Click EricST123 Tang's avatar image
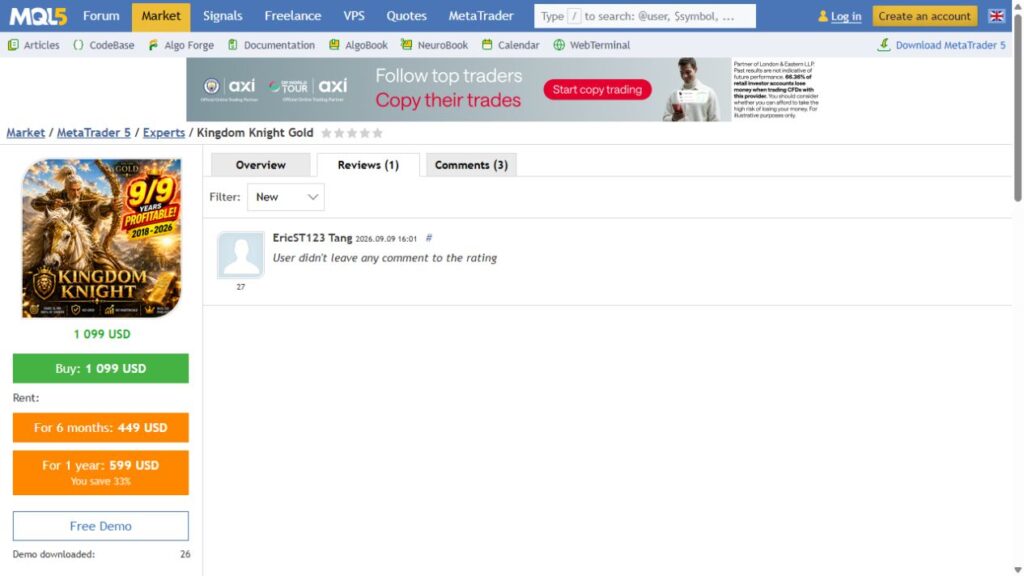 (240, 255)
